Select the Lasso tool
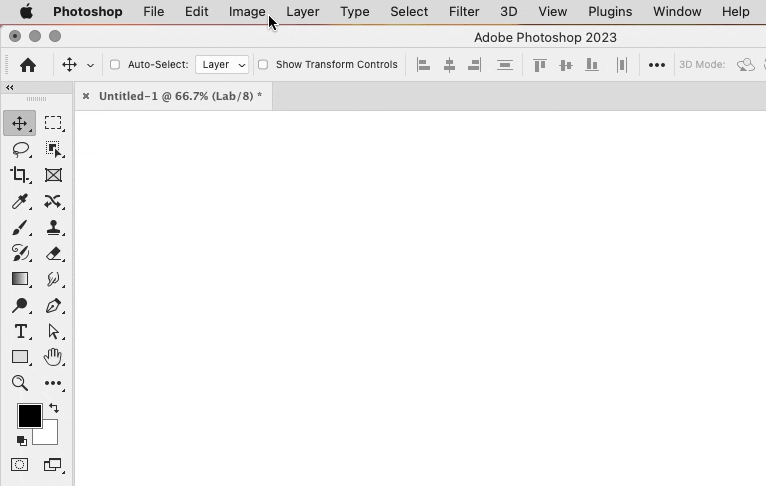 click(x=20, y=149)
